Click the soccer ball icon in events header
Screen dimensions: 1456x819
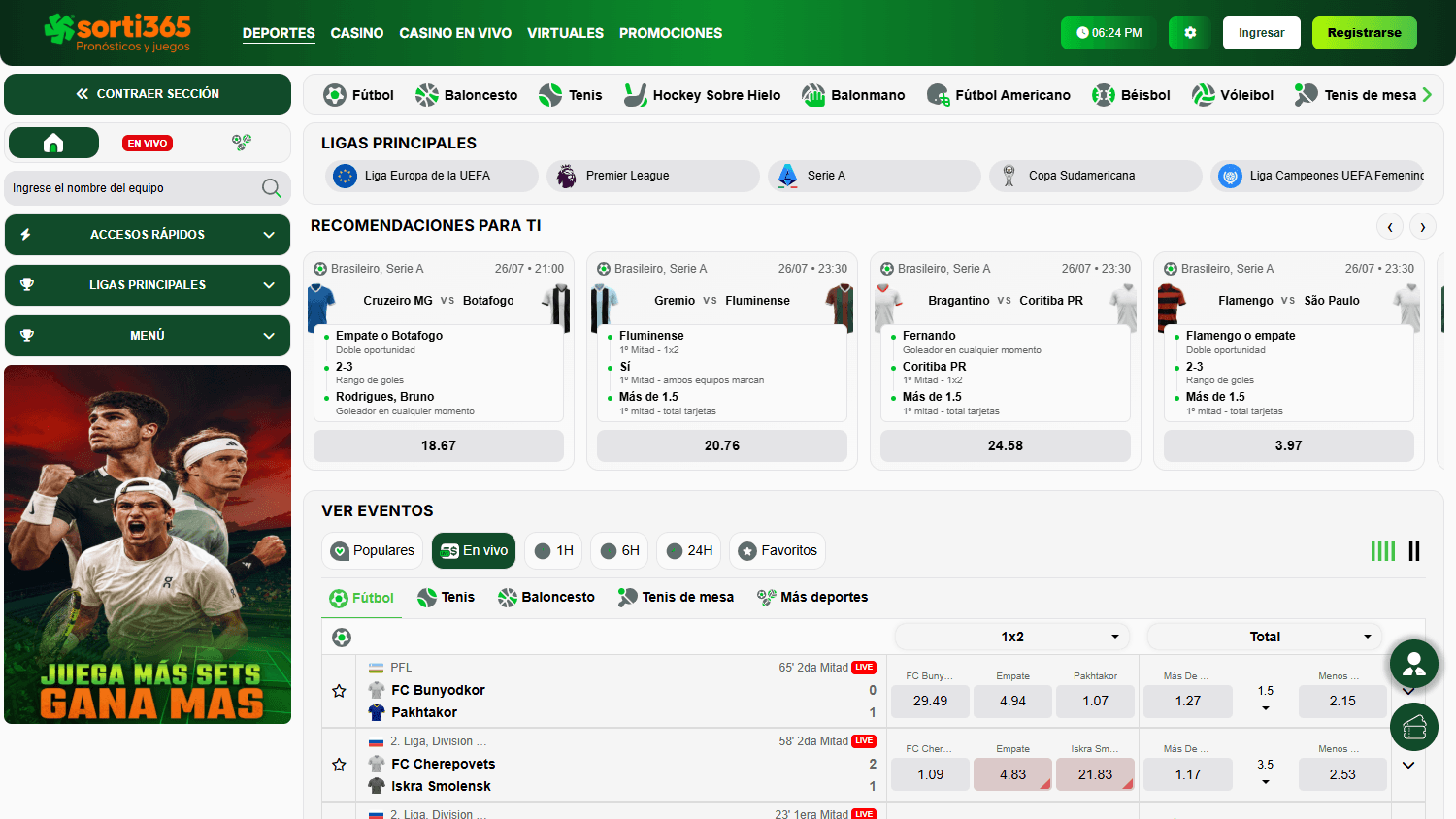click(342, 638)
